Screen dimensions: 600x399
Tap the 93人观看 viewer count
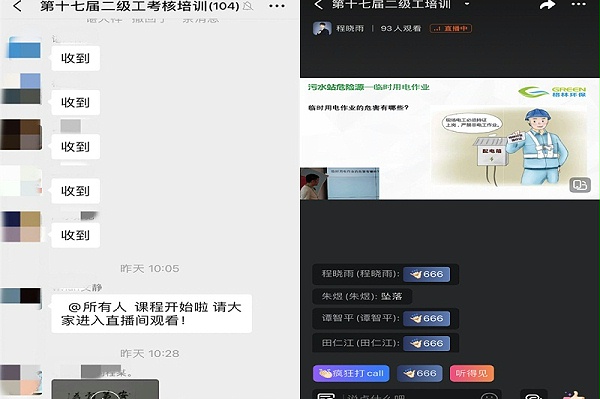tap(401, 28)
